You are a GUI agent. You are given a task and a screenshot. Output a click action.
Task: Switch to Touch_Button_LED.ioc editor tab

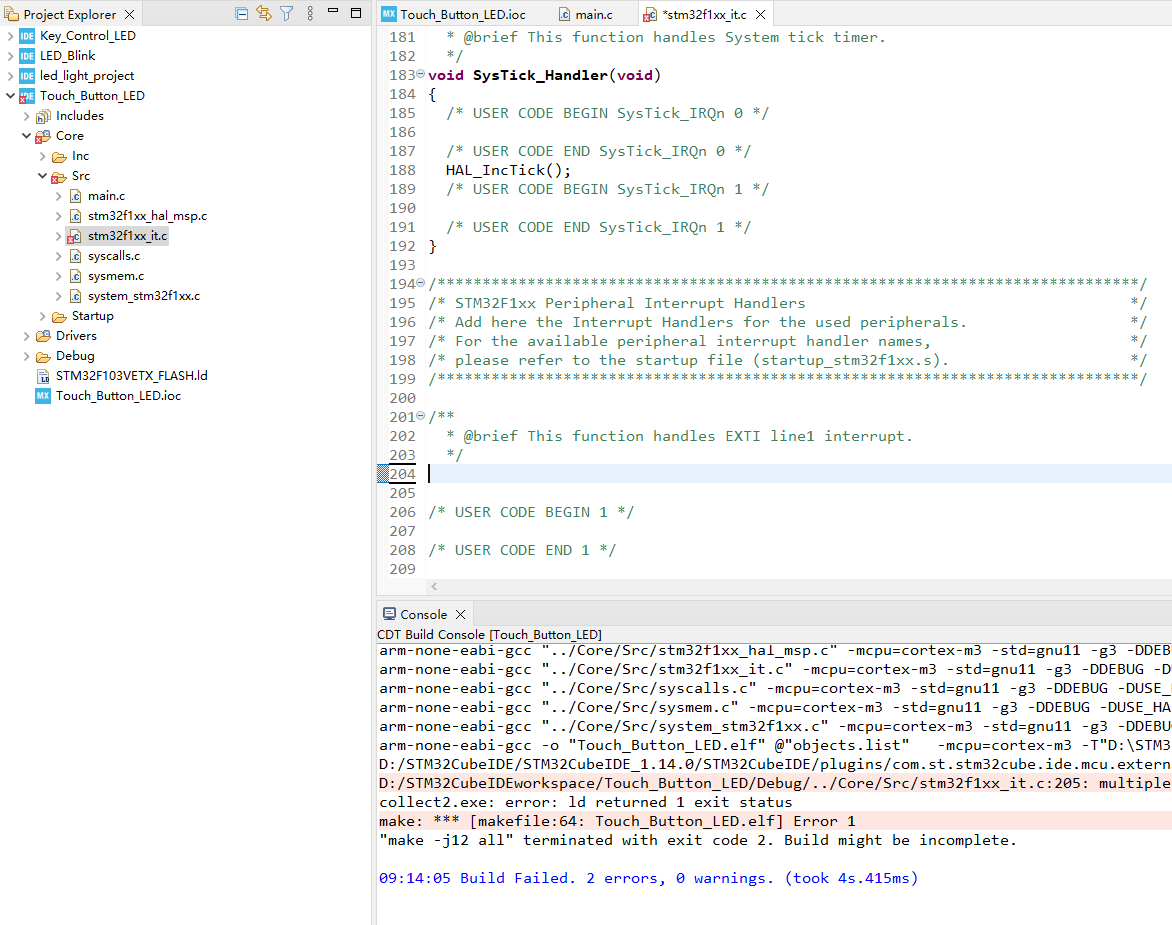(x=454, y=14)
